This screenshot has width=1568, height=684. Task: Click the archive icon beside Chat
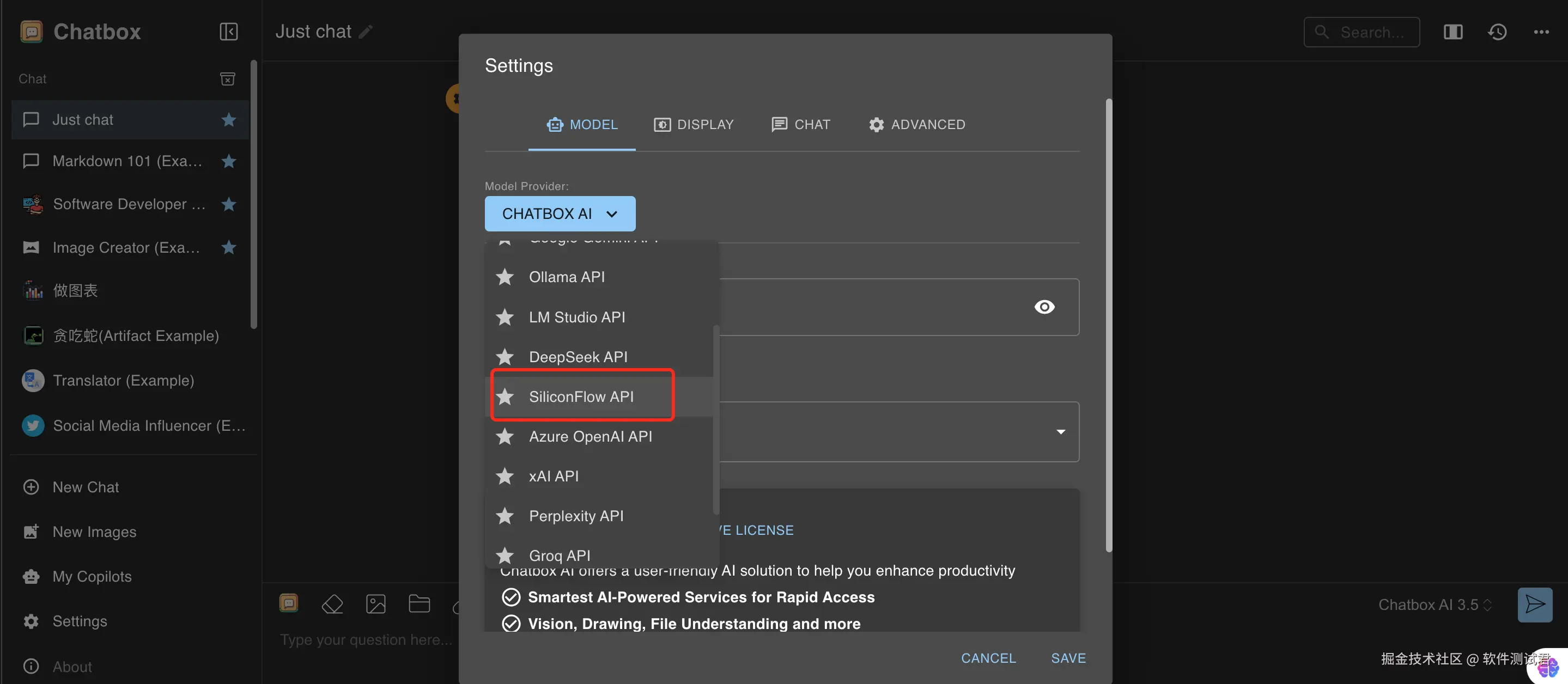pos(227,79)
